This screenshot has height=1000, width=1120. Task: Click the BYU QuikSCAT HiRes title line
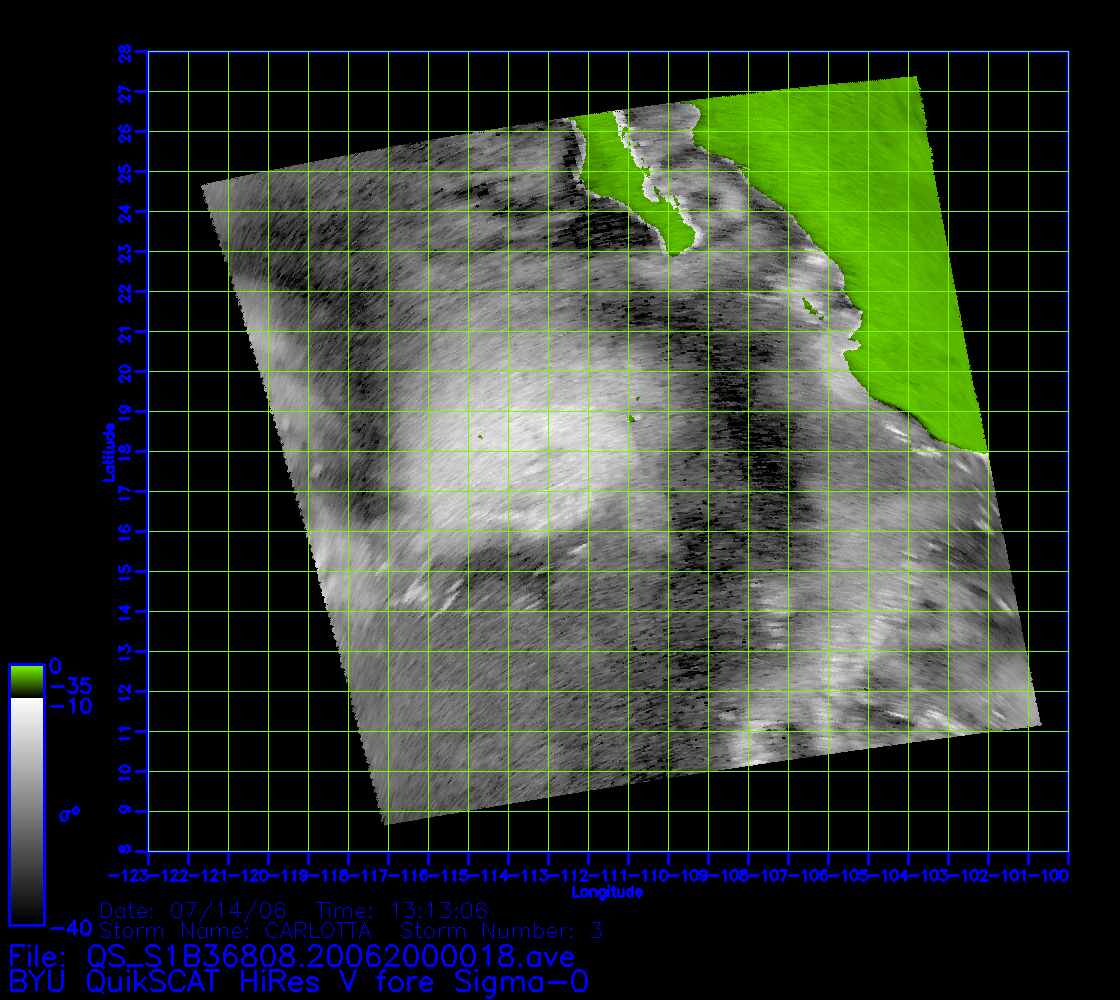point(298,981)
